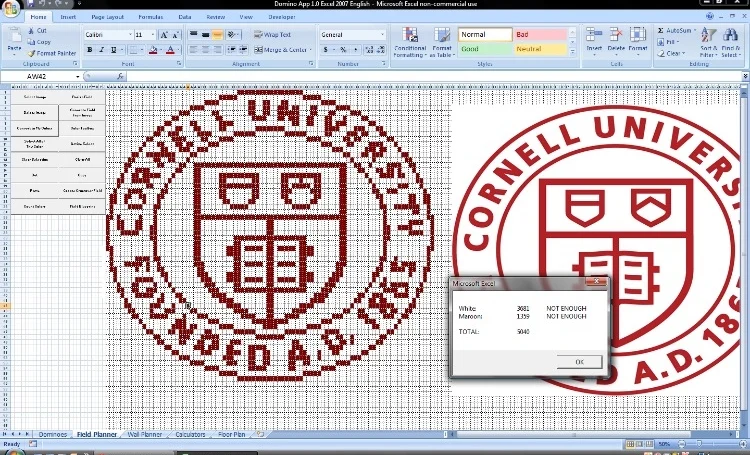Apply the Bad cell style

coord(540,34)
